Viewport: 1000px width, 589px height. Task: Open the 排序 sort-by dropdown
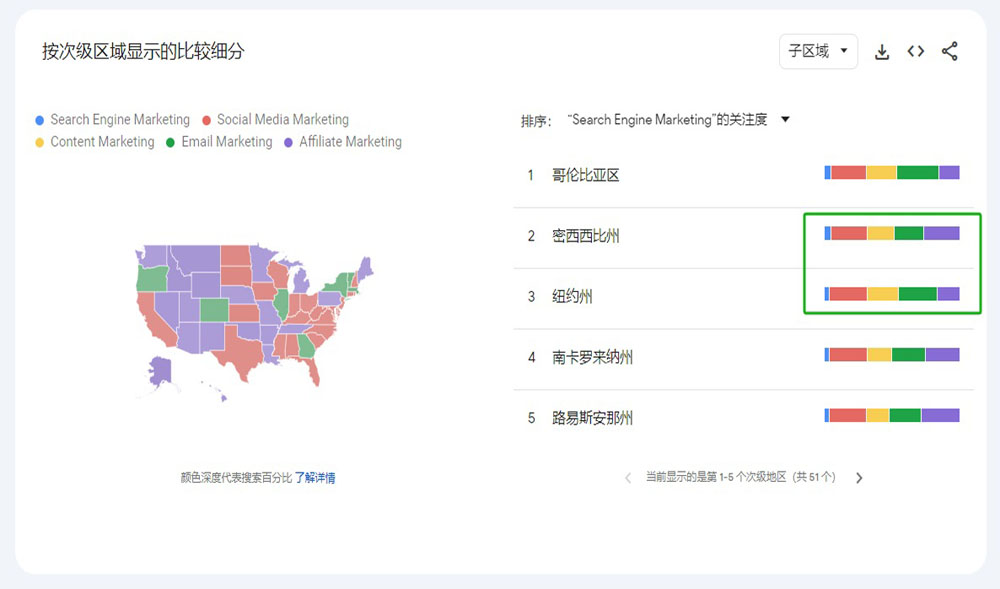[x=679, y=120]
